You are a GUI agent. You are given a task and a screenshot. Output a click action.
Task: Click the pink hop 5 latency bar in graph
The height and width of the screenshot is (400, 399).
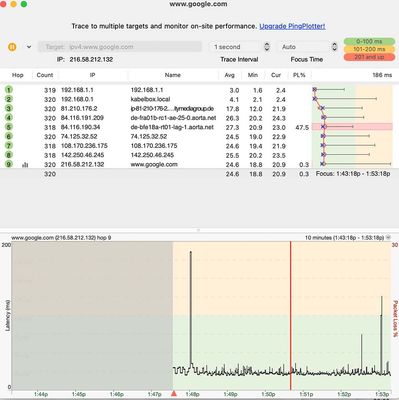pos(352,127)
